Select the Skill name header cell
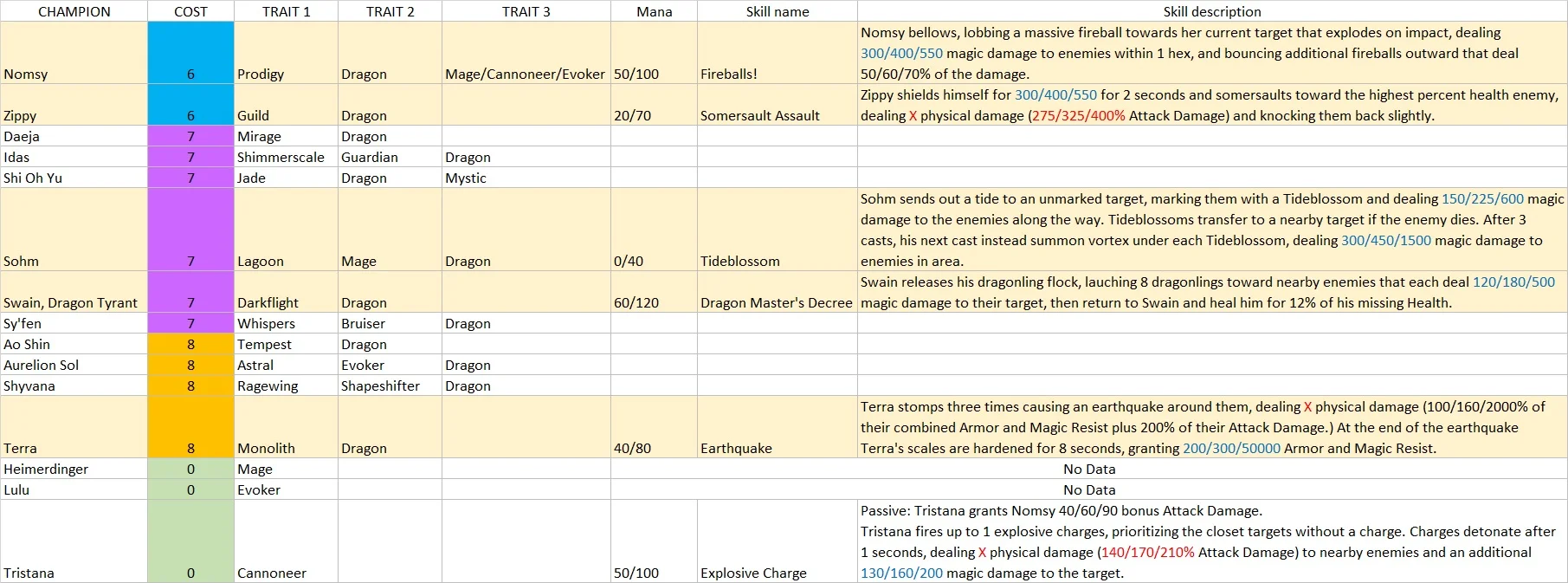 coord(777,11)
